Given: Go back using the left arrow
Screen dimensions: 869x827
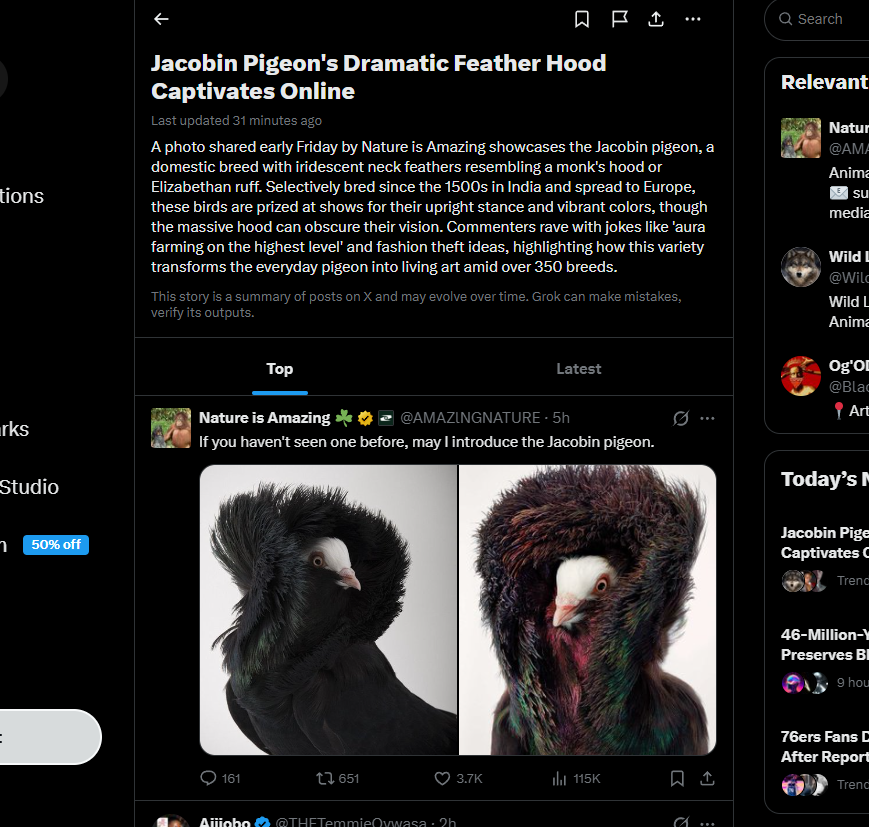Looking at the screenshot, I should pyautogui.click(x=161, y=19).
